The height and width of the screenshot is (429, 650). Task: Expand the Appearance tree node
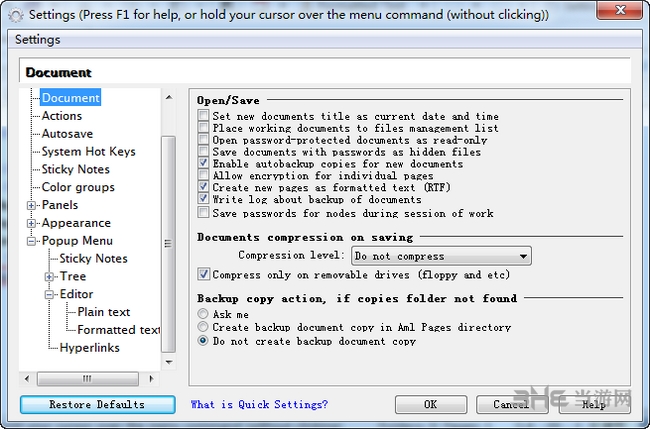pyautogui.click(x=31, y=223)
